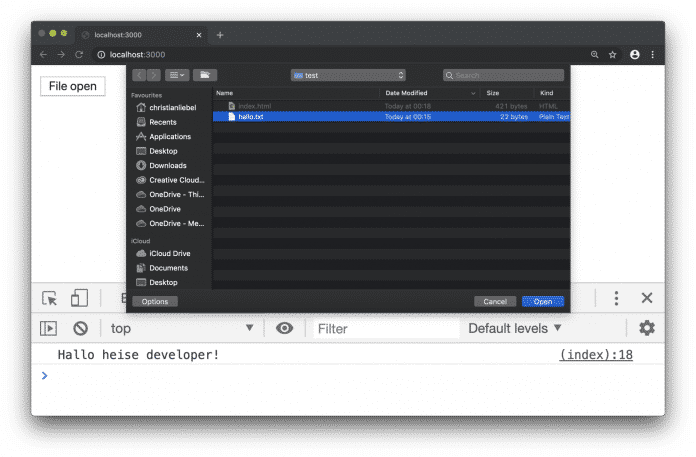696x457 pixels.
Task: Click the 'Hallo heise developer!' console message
Action: tap(138, 355)
